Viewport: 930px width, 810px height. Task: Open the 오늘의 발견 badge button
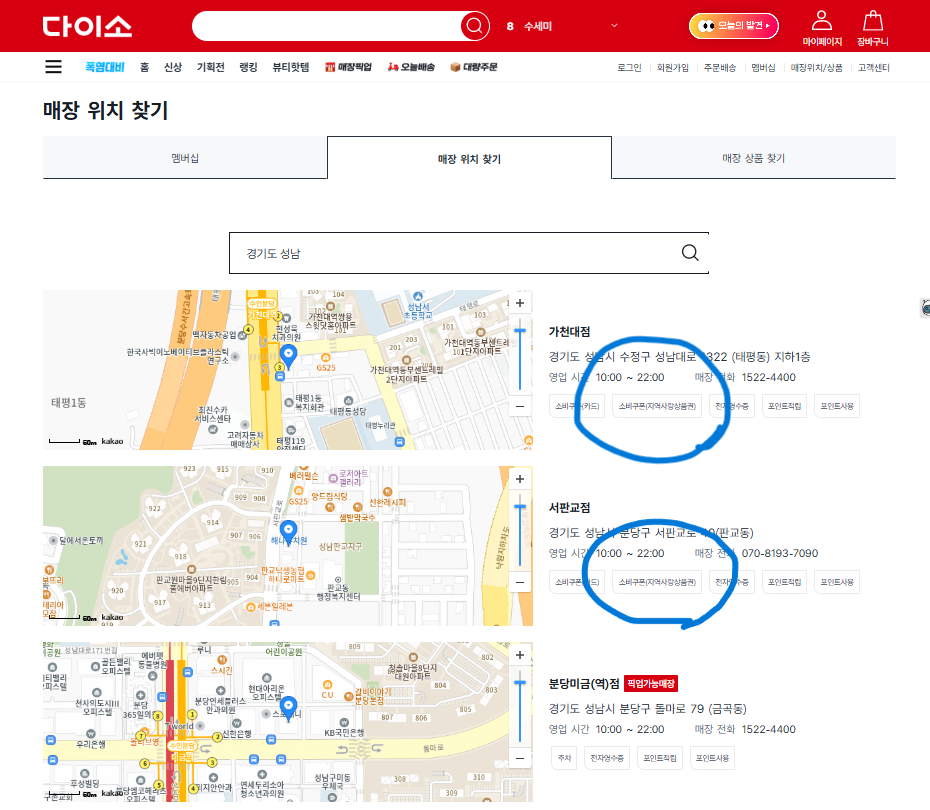click(x=733, y=26)
